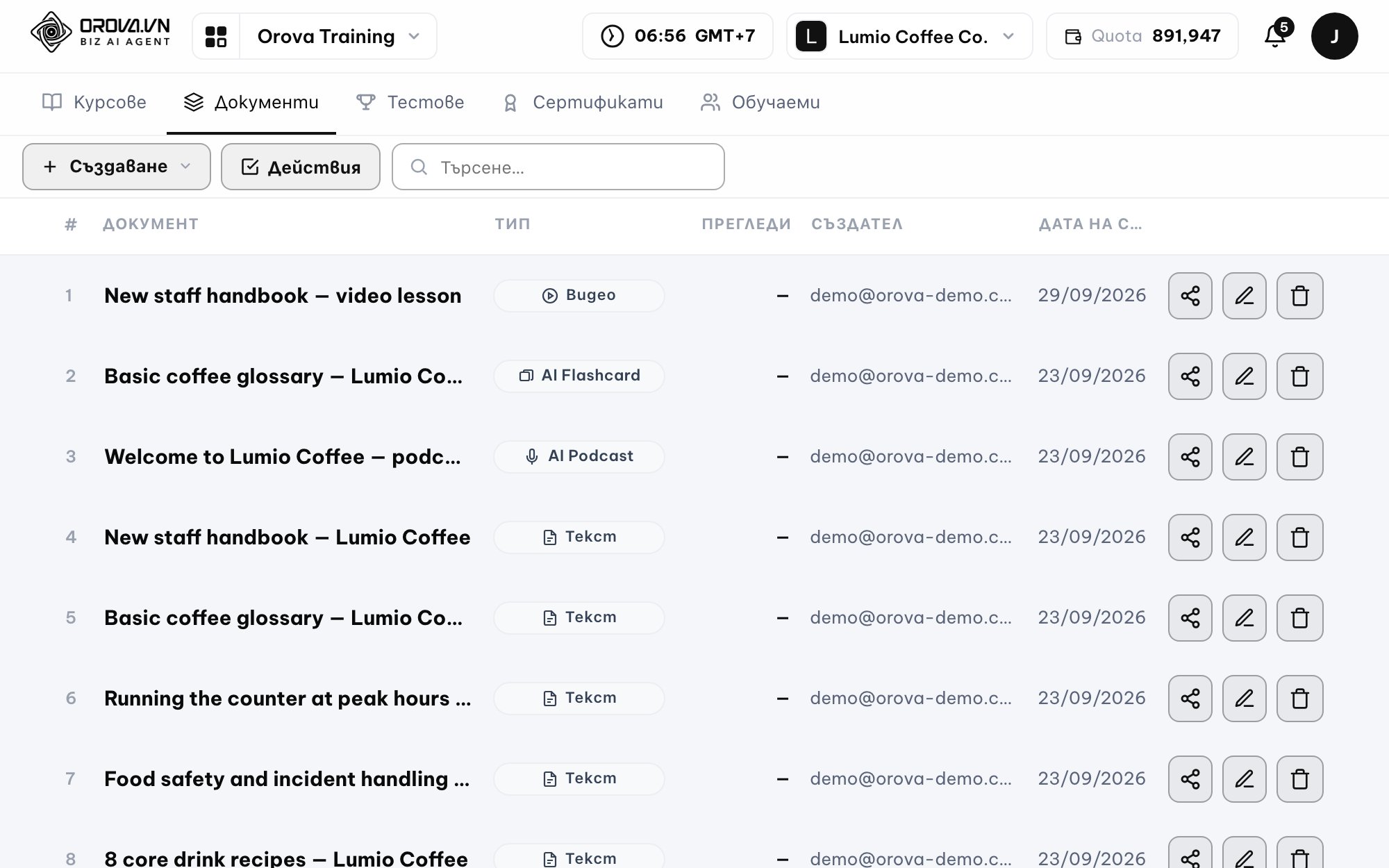Screen dimensions: 1389x868
Task: Share the Running the counter document
Action: click(1190, 699)
